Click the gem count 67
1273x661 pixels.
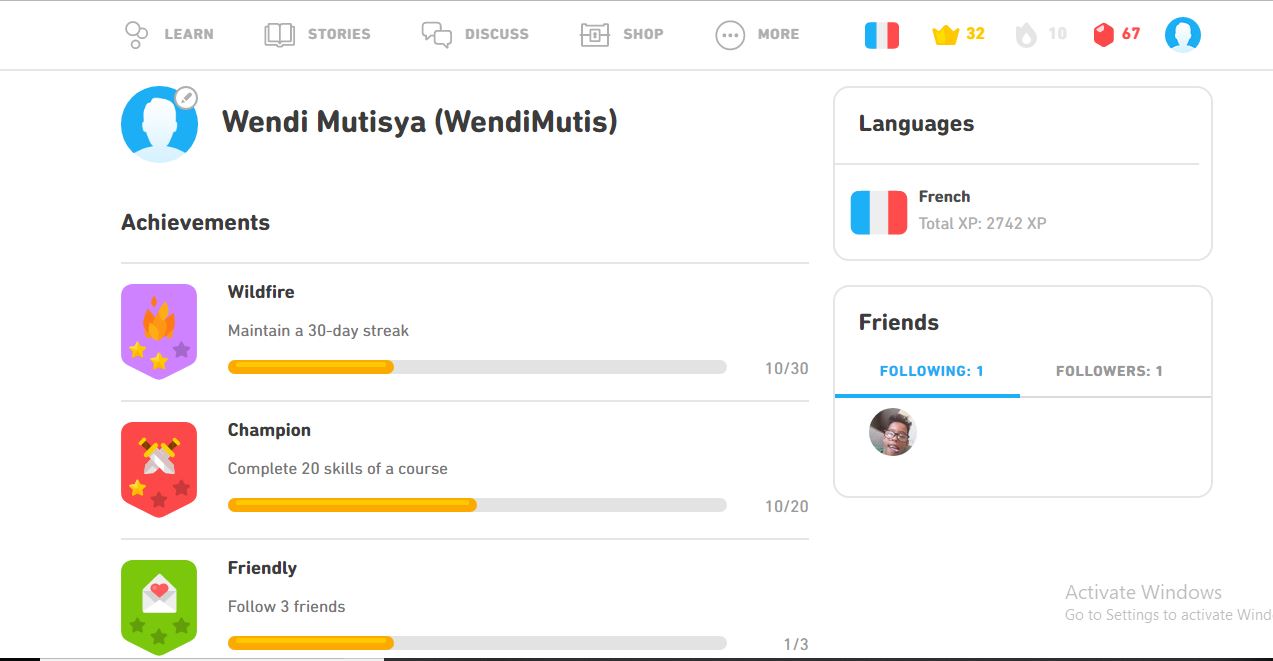click(1131, 34)
